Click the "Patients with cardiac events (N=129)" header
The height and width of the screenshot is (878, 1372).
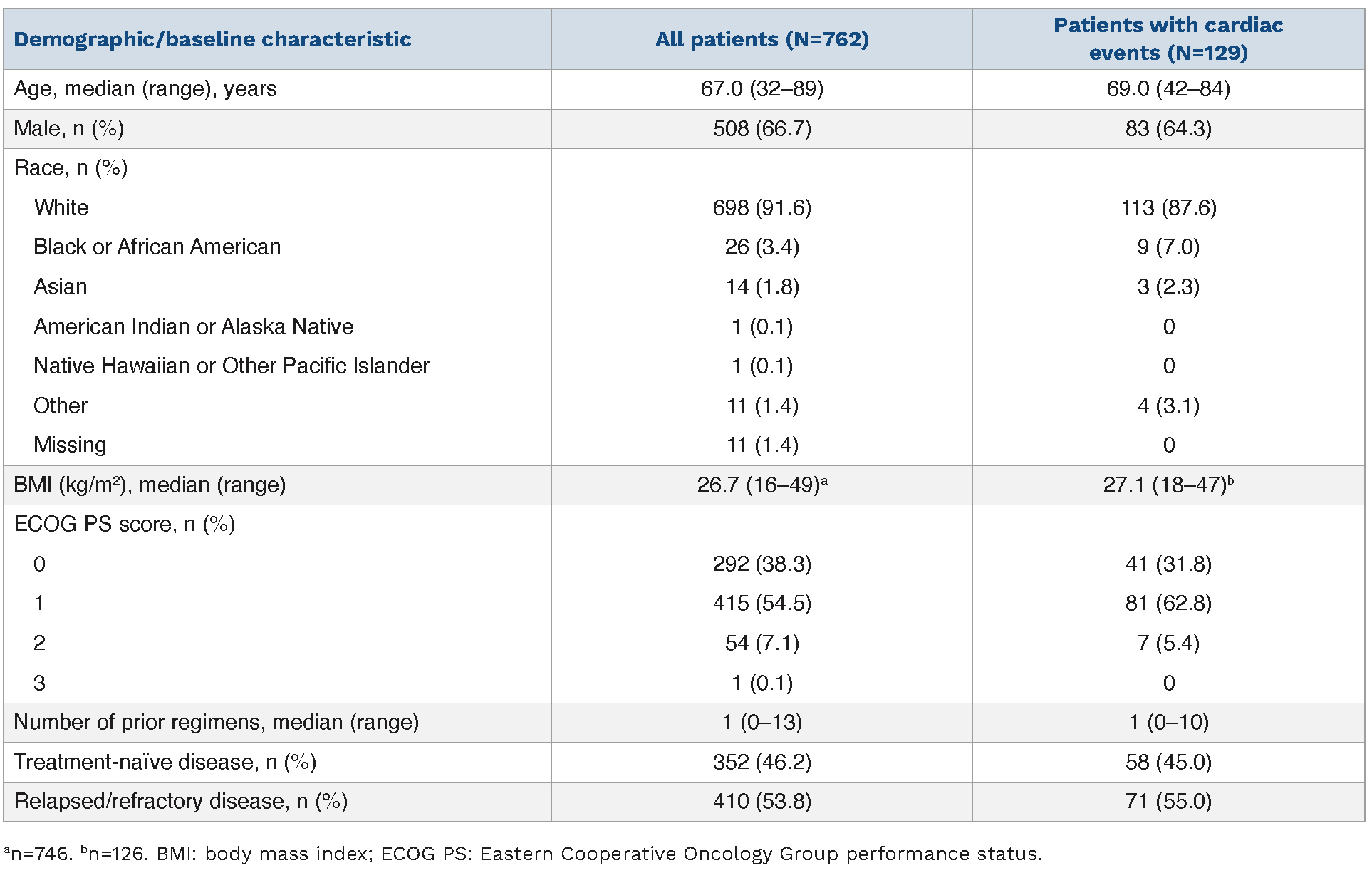coord(1168,39)
